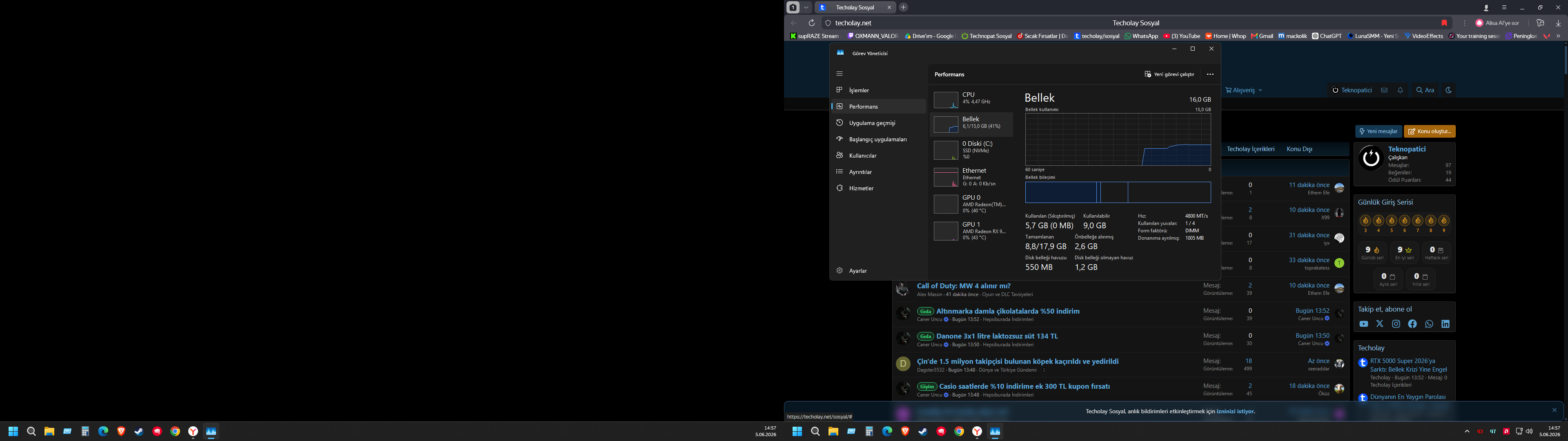
Task: Toggle dark mode moon icon
Action: [x=1449, y=90]
